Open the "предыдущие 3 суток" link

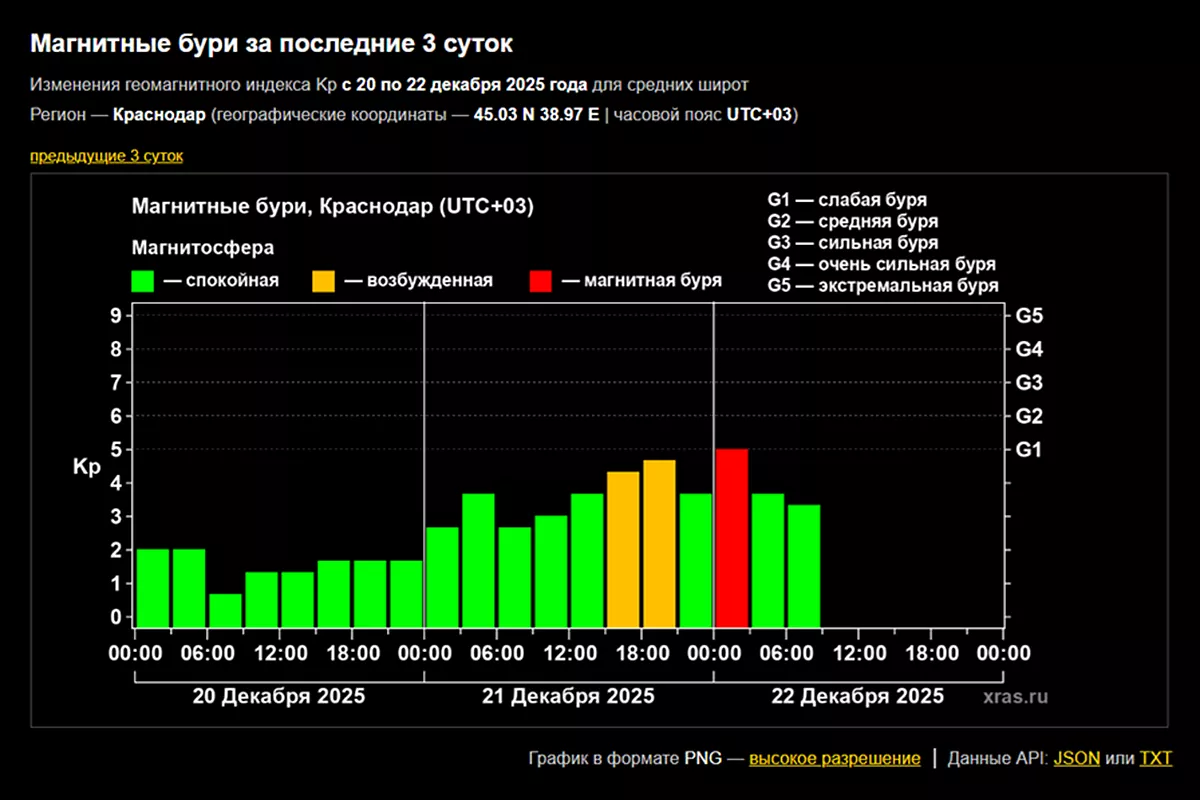point(106,156)
